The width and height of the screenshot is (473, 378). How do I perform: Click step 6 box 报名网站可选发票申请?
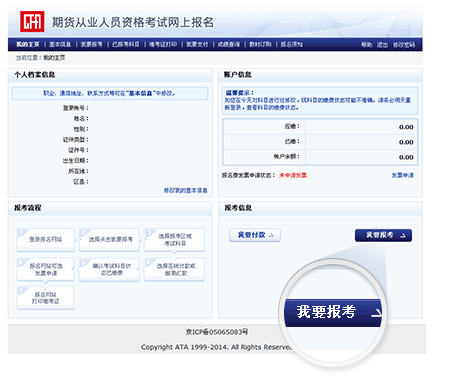46,269
